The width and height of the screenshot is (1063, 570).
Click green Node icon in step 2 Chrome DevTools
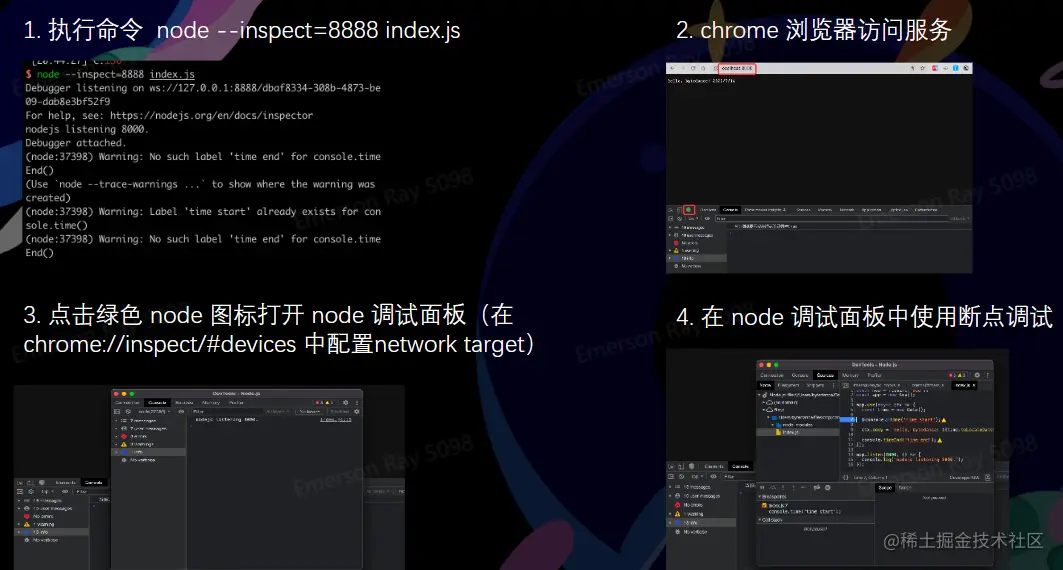(x=689, y=209)
